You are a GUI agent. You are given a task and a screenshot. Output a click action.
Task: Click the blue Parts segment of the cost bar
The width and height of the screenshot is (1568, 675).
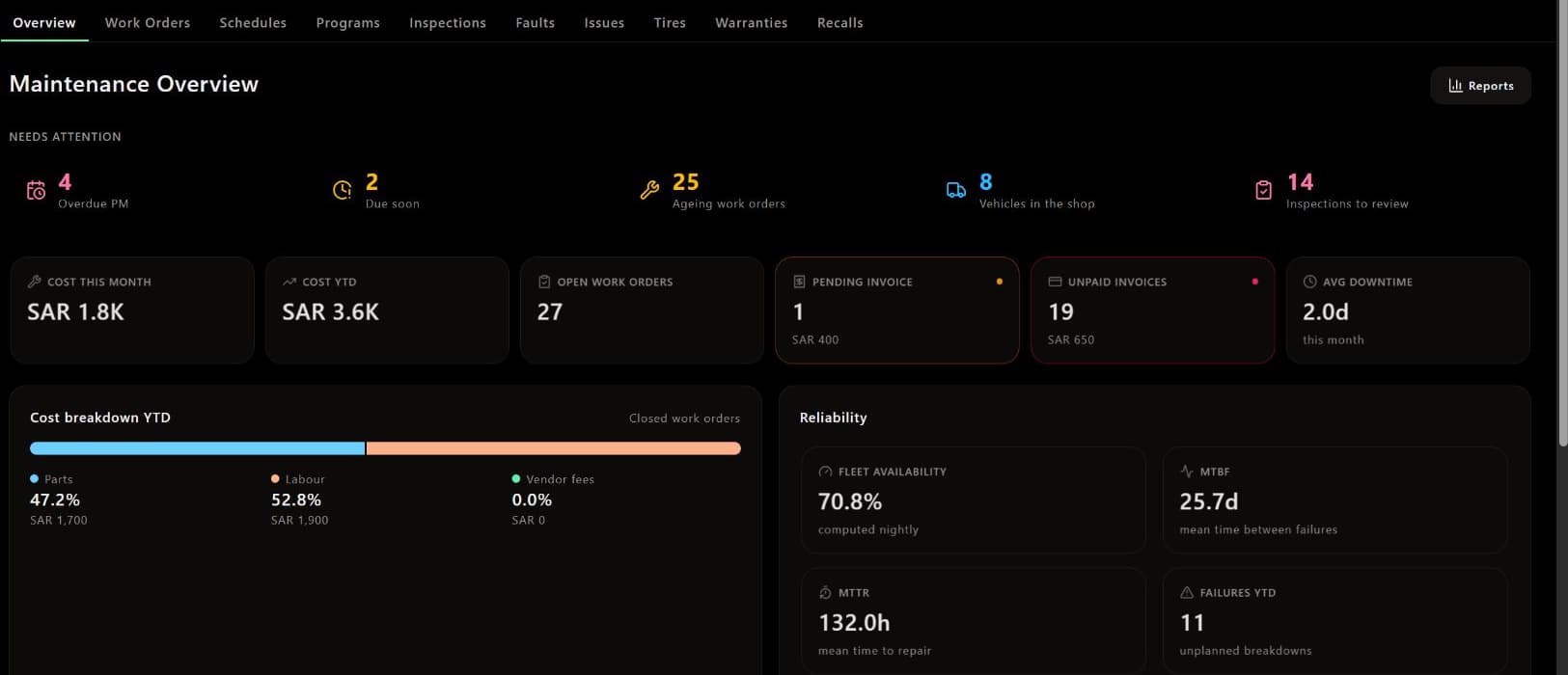[x=197, y=448]
